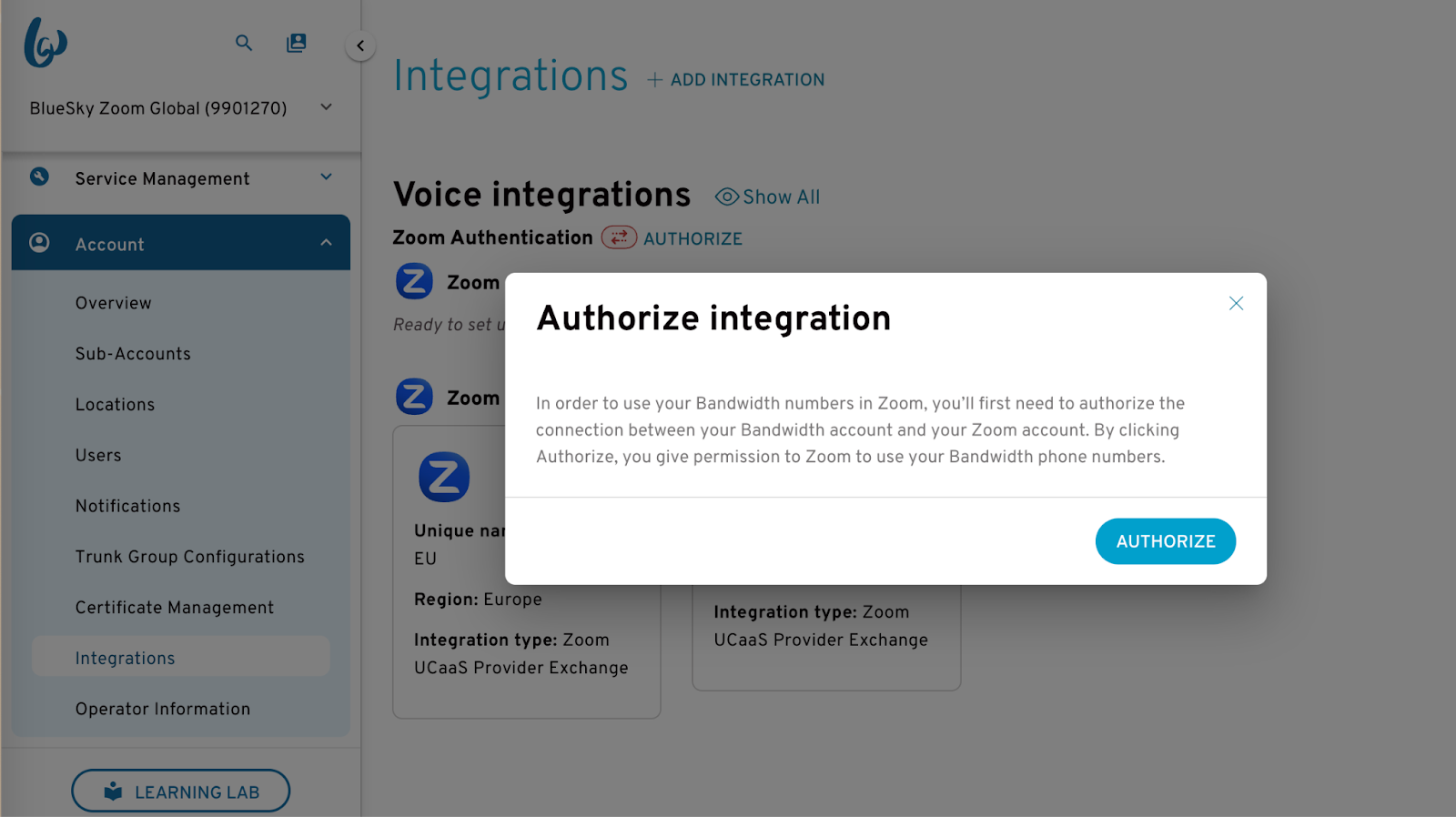Click the first Zoom logo under Zoom Authentication

point(414,281)
